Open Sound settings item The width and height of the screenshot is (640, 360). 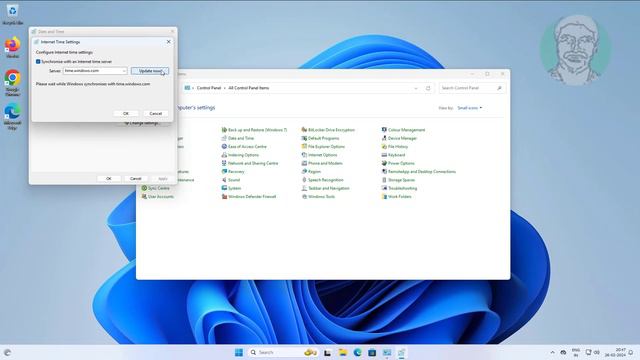pyautogui.click(x=231, y=180)
